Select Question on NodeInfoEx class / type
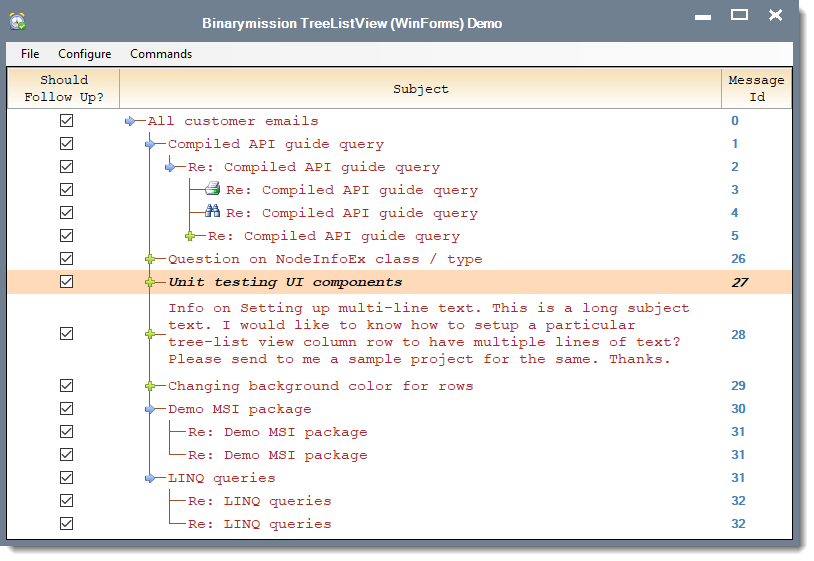Image resolution: width=814 pixels, height=561 pixels. [x=325, y=259]
